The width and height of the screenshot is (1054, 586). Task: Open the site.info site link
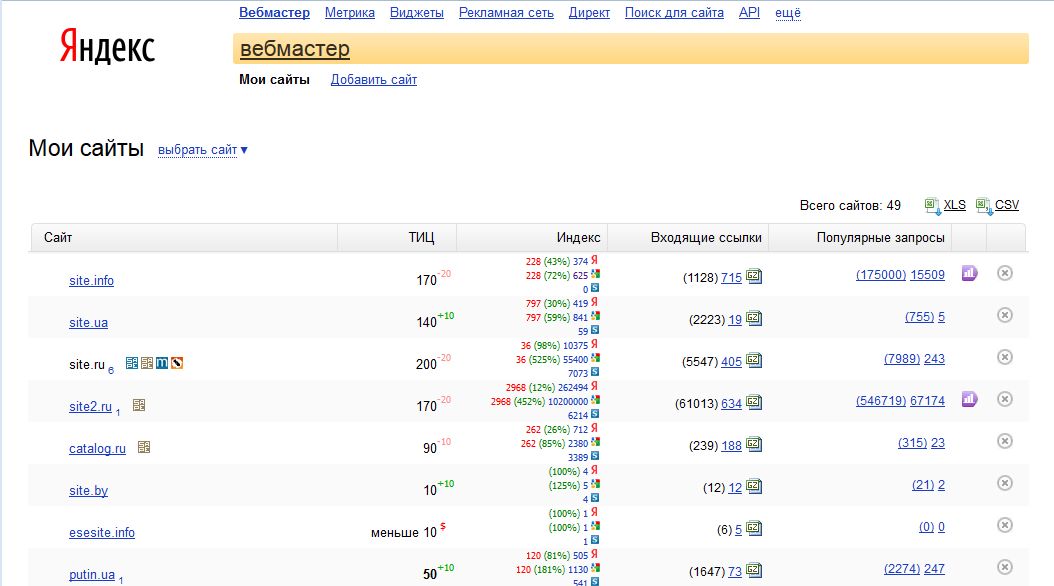[x=91, y=281]
